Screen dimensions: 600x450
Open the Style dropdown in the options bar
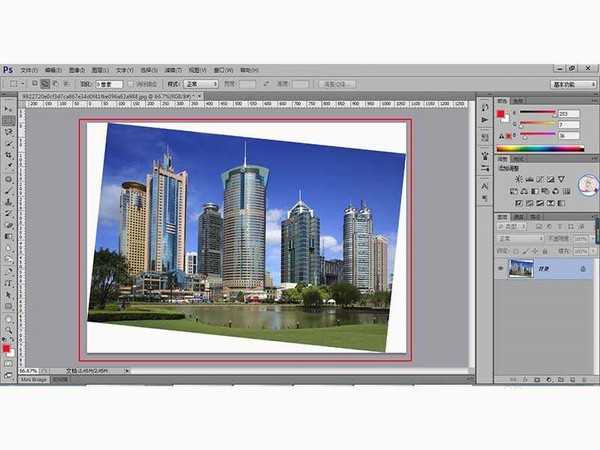pos(200,84)
